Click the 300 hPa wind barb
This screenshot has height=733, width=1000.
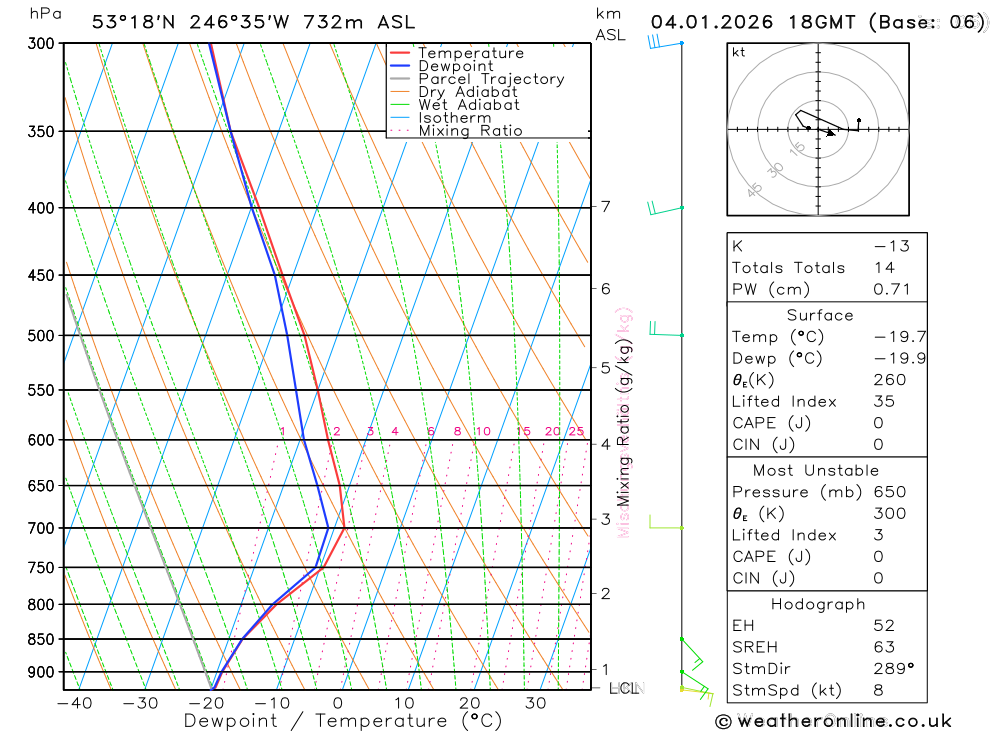665,42
